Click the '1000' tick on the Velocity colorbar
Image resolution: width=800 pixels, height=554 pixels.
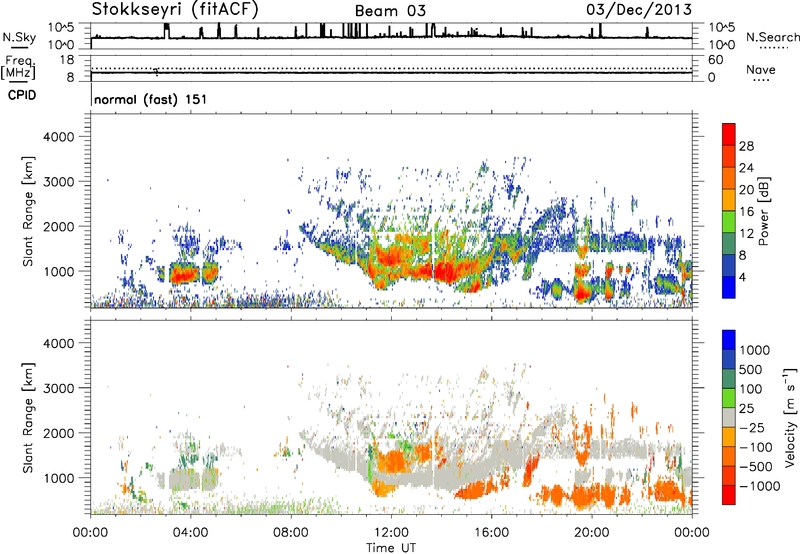pos(755,350)
